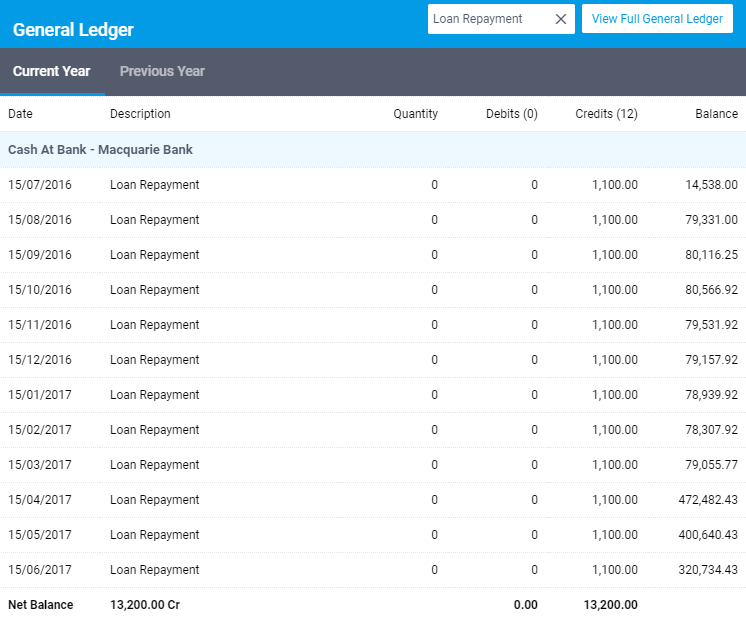Select the 15/03/2017 date cell
This screenshot has height=620, width=746.
40,464
